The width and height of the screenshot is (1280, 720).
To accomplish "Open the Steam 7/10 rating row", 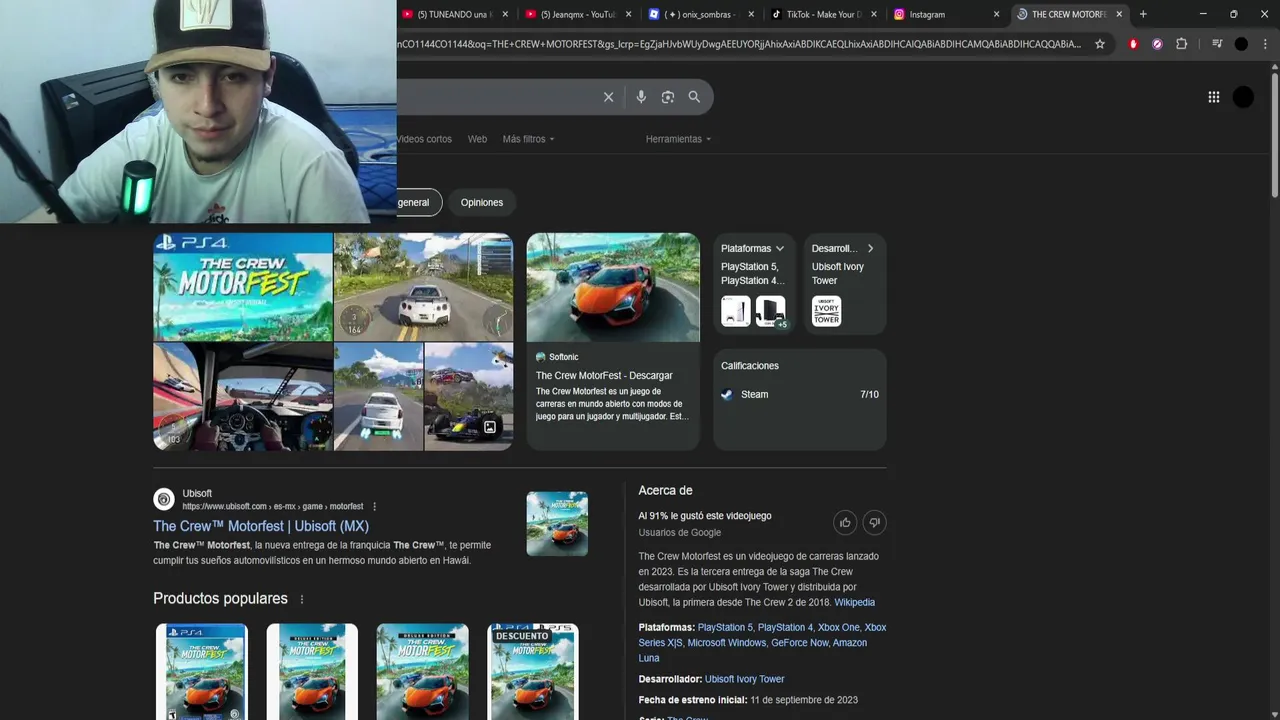I will (x=800, y=395).
